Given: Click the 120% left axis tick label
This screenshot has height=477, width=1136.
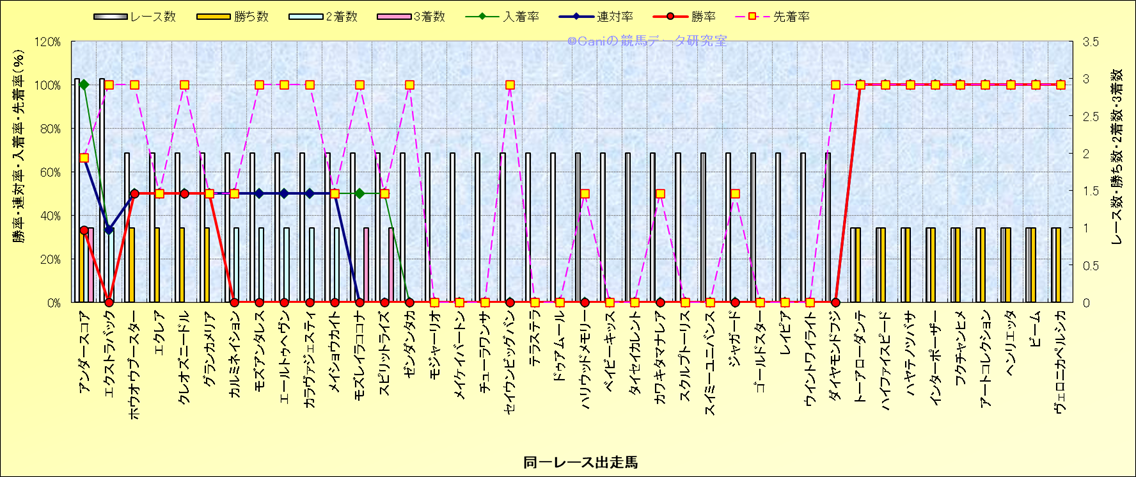Looking at the screenshot, I should point(46,42).
